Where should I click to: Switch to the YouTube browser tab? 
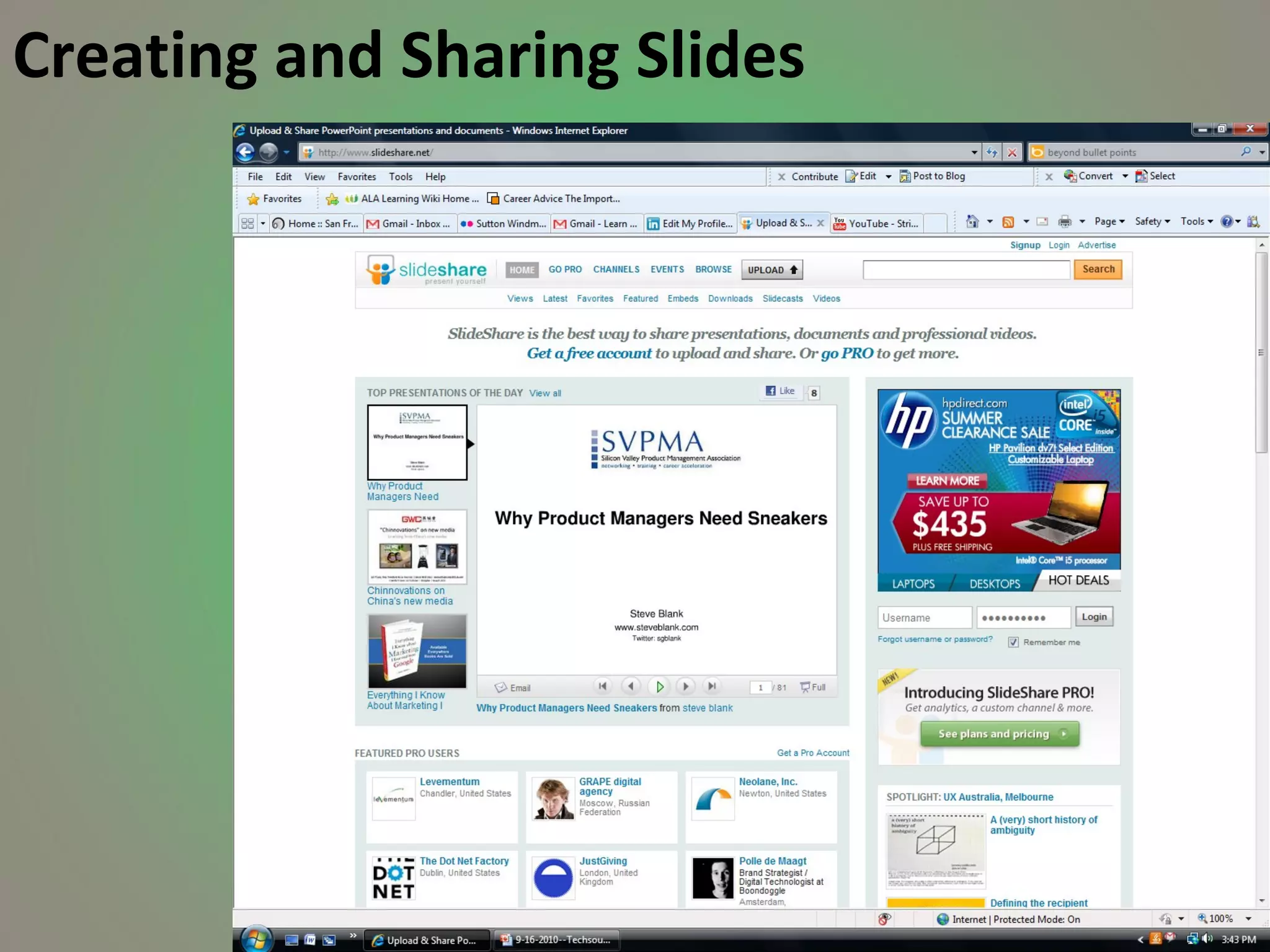point(876,223)
